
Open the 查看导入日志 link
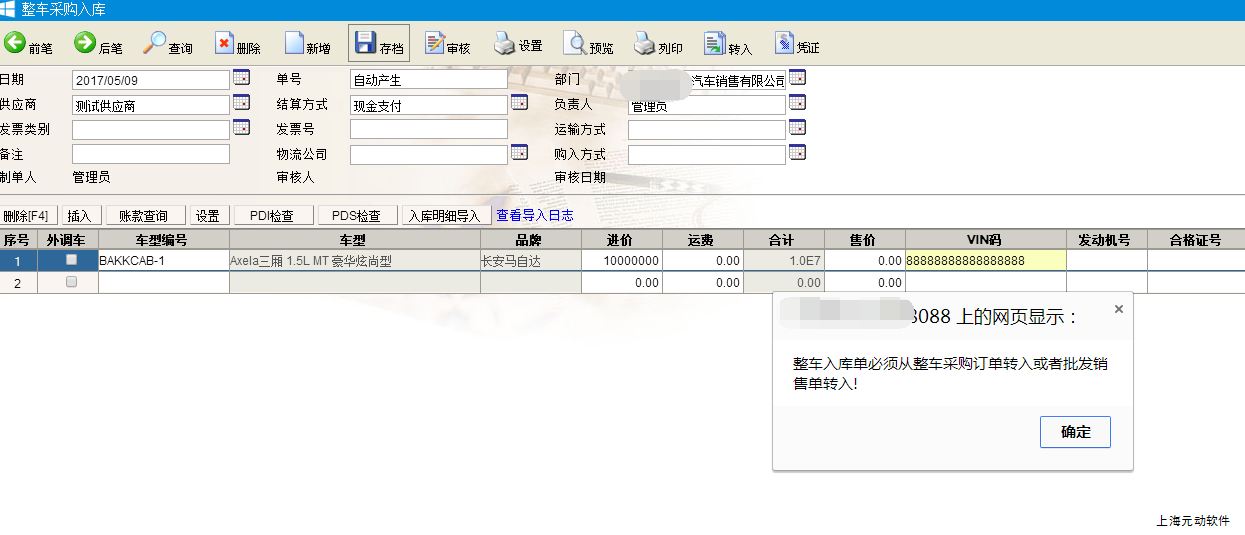(534, 215)
